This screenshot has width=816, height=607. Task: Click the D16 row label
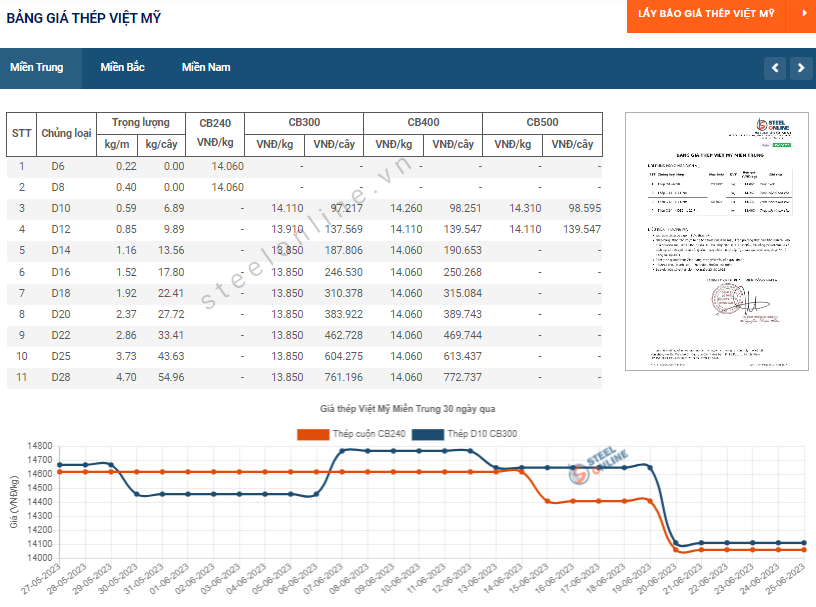pos(60,272)
